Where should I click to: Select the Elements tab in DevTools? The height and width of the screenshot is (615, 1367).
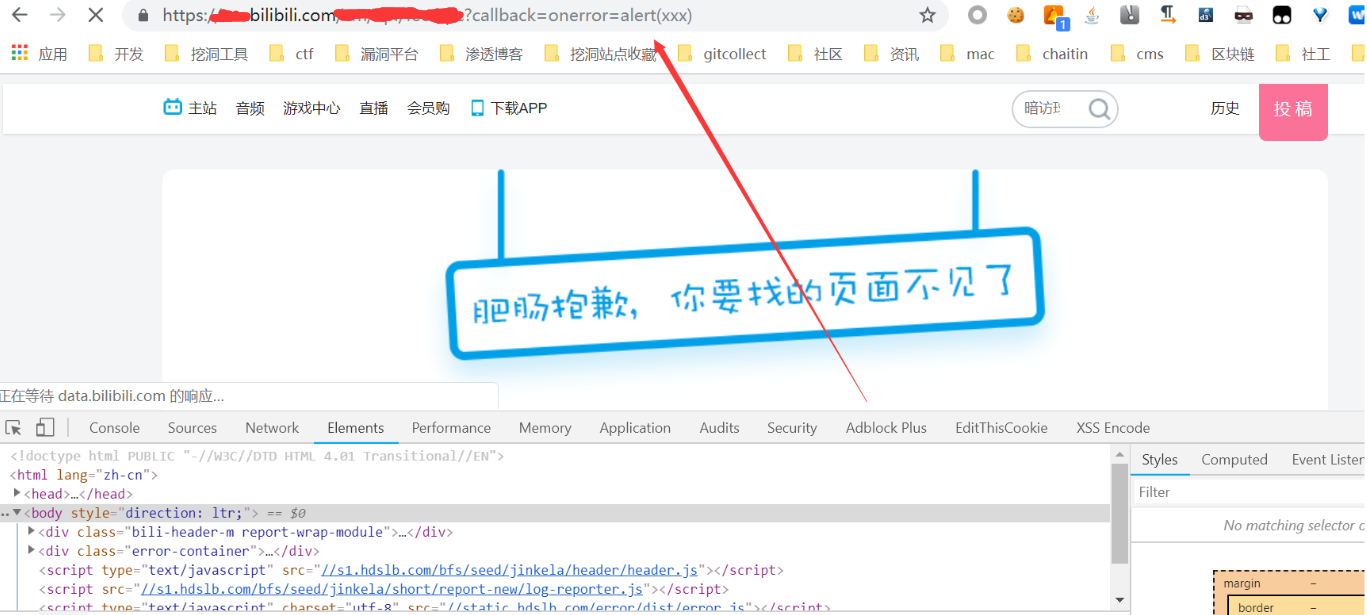(356, 428)
